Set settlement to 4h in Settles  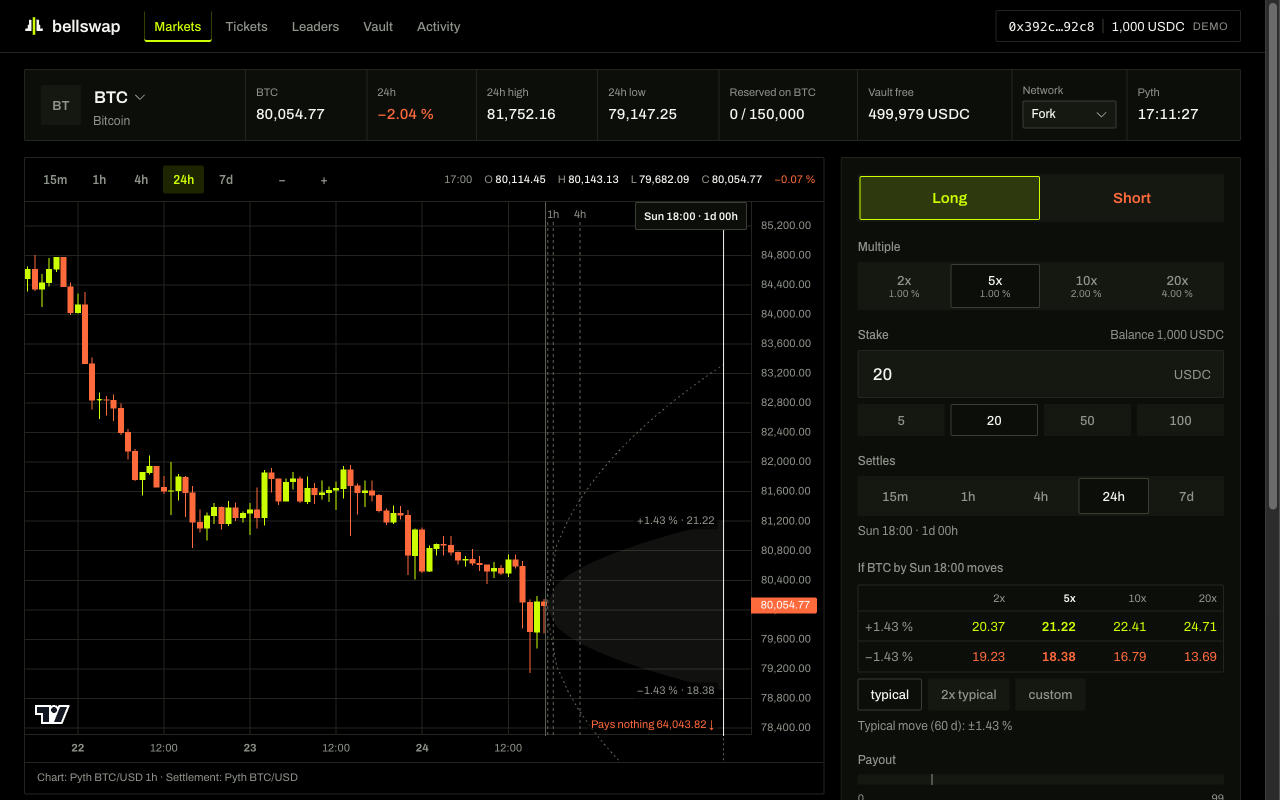[x=1041, y=496]
